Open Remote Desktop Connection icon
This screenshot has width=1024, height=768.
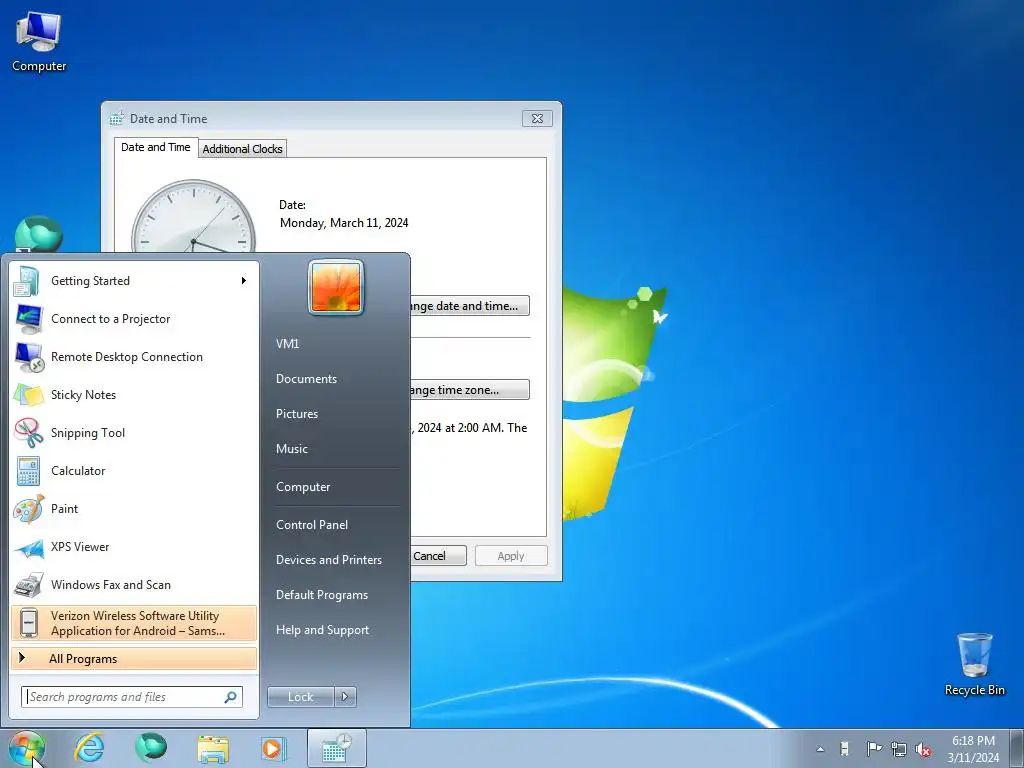click(x=27, y=357)
